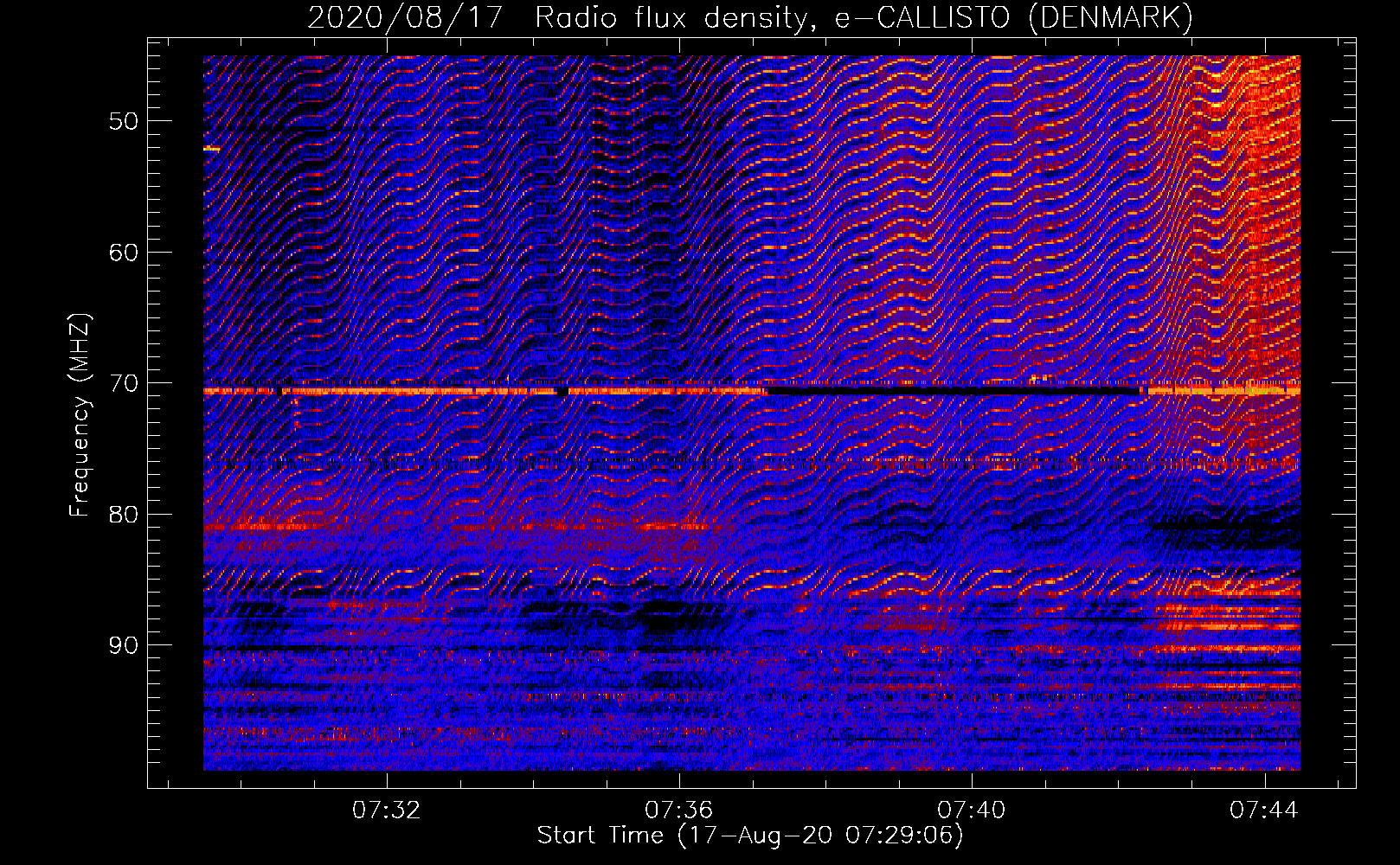Click the 80 frequency tick label

(x=124, y=515)
